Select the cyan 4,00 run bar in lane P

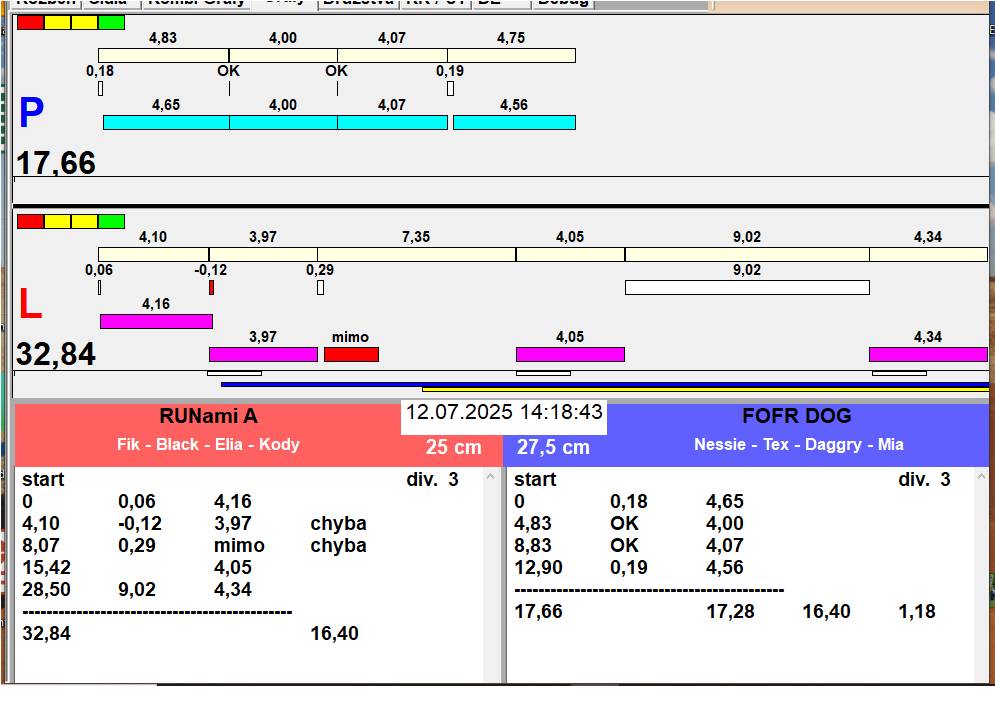[x=283, y=122]
